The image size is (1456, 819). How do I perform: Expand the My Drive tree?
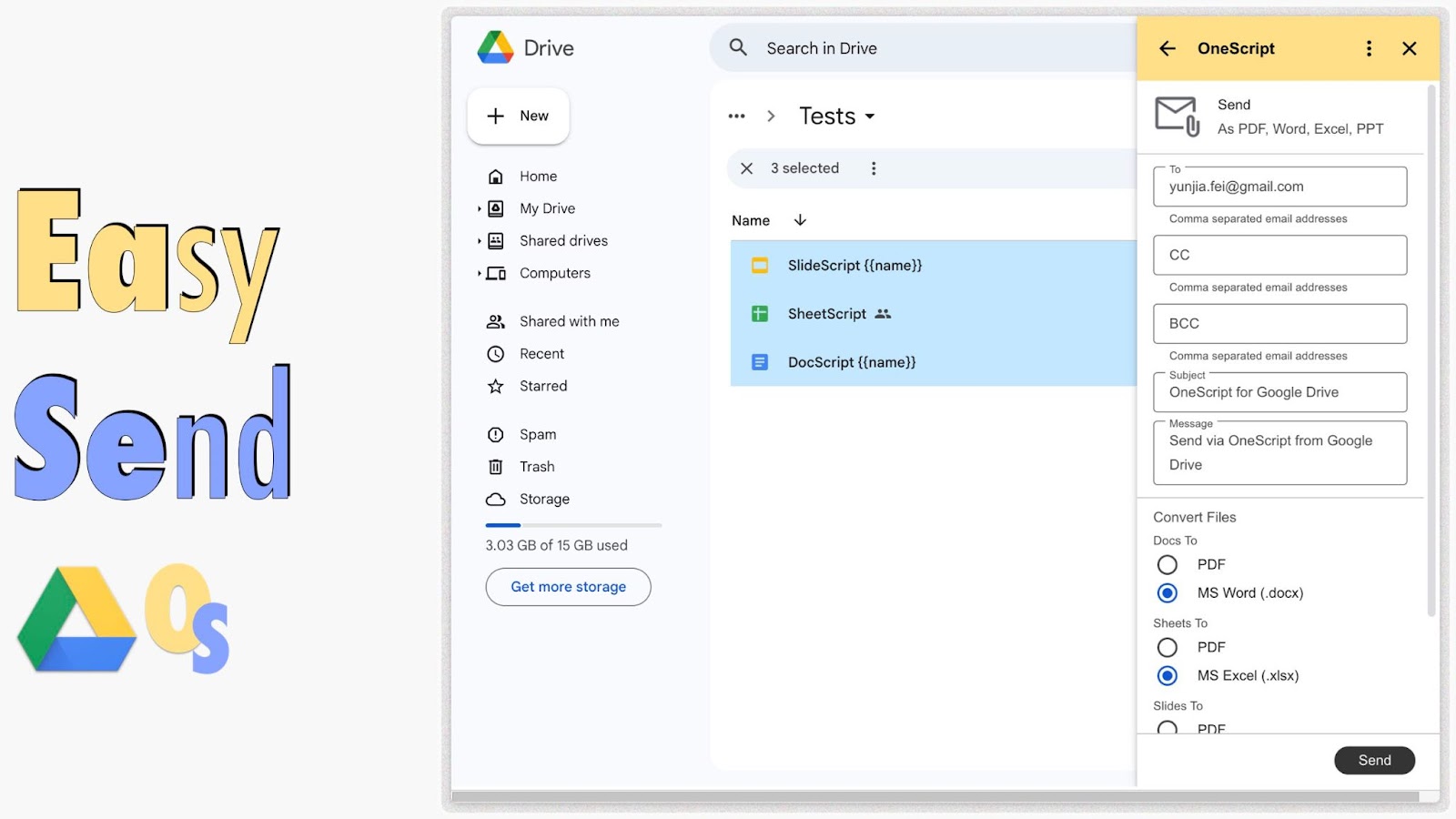click(x=480, y=208)
